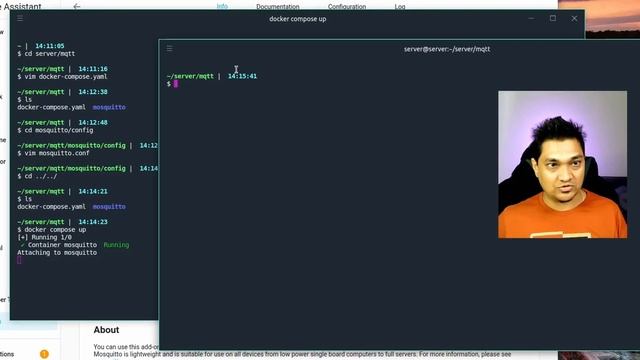640x360 pixels.
Task: Click timestamp 14:11:05 in back terminal
Action: [50, 46]
